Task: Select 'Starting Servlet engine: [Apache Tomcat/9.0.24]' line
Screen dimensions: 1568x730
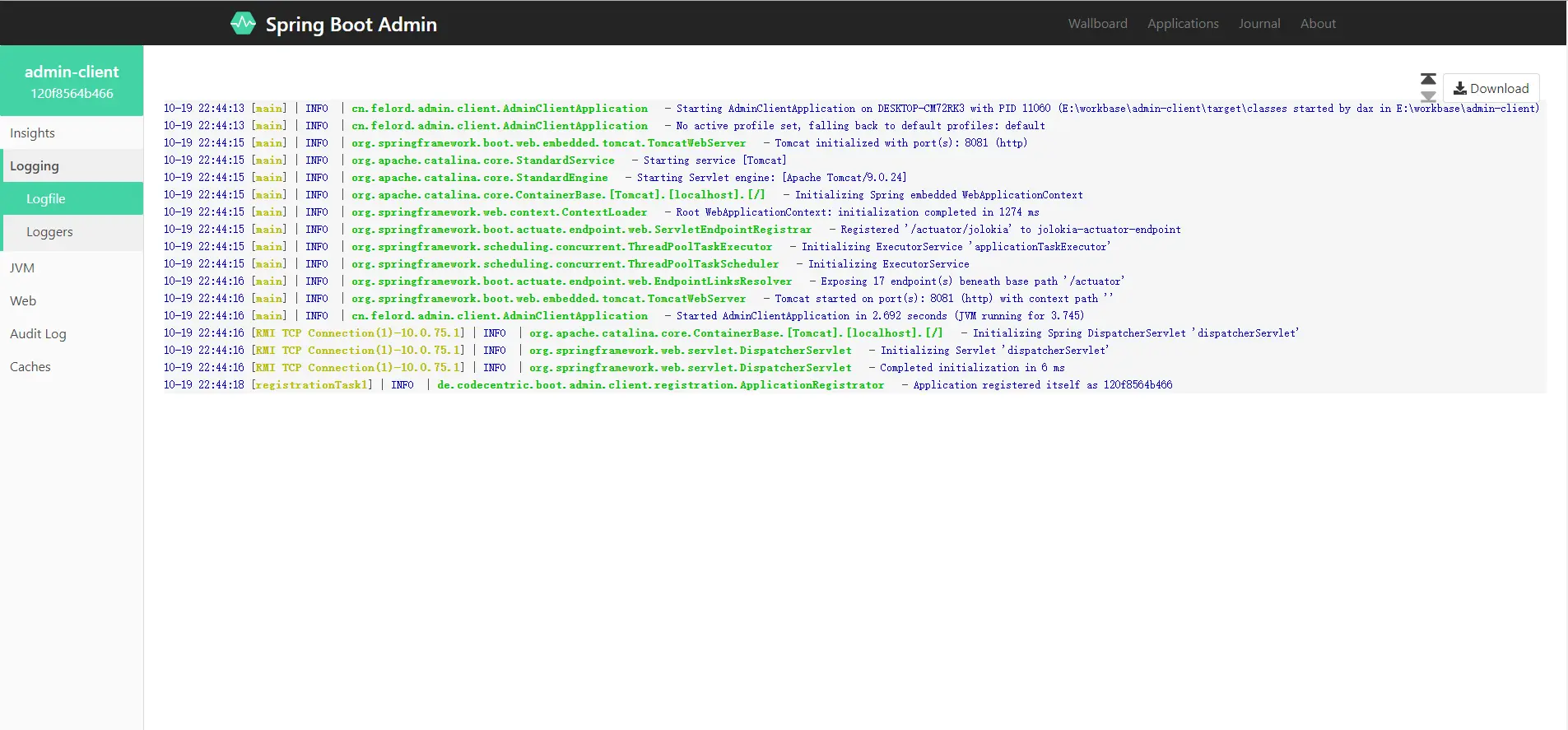Action: 535,177
